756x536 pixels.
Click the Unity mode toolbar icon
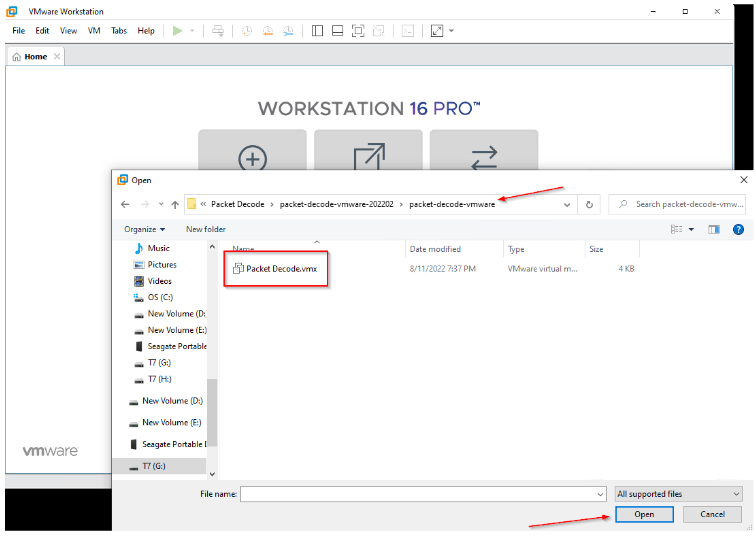pyautogui.click(x=379, y=31)
